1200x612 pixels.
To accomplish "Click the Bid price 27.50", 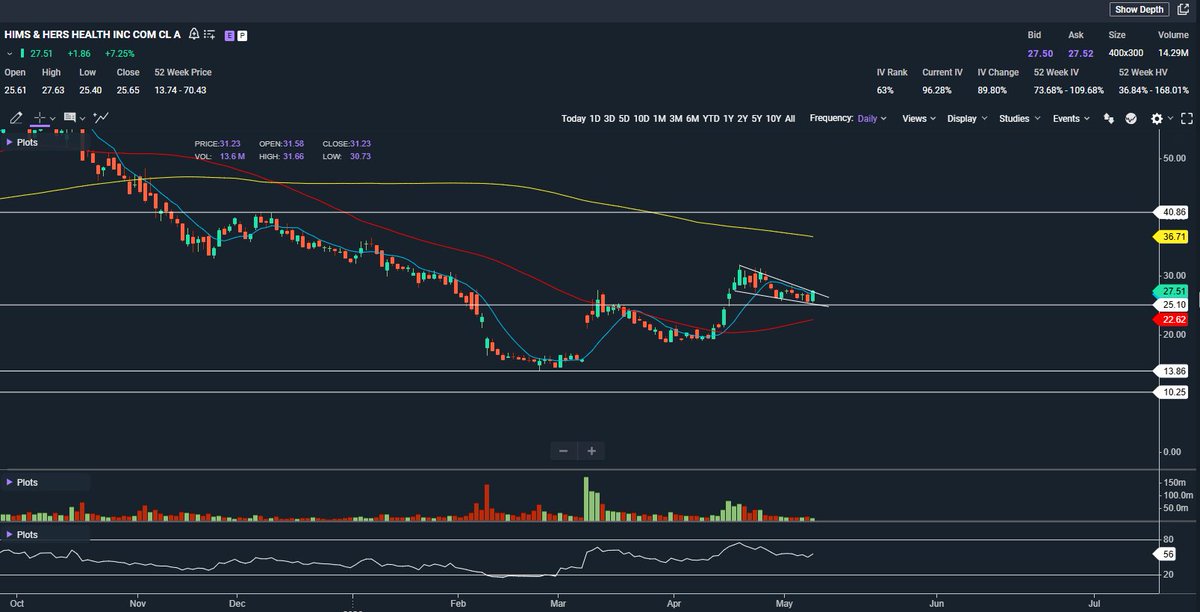I will pos(1040,53).
